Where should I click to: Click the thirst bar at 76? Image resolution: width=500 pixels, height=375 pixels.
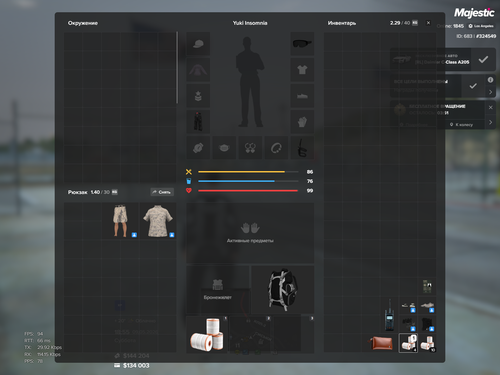tap(248, 181)
